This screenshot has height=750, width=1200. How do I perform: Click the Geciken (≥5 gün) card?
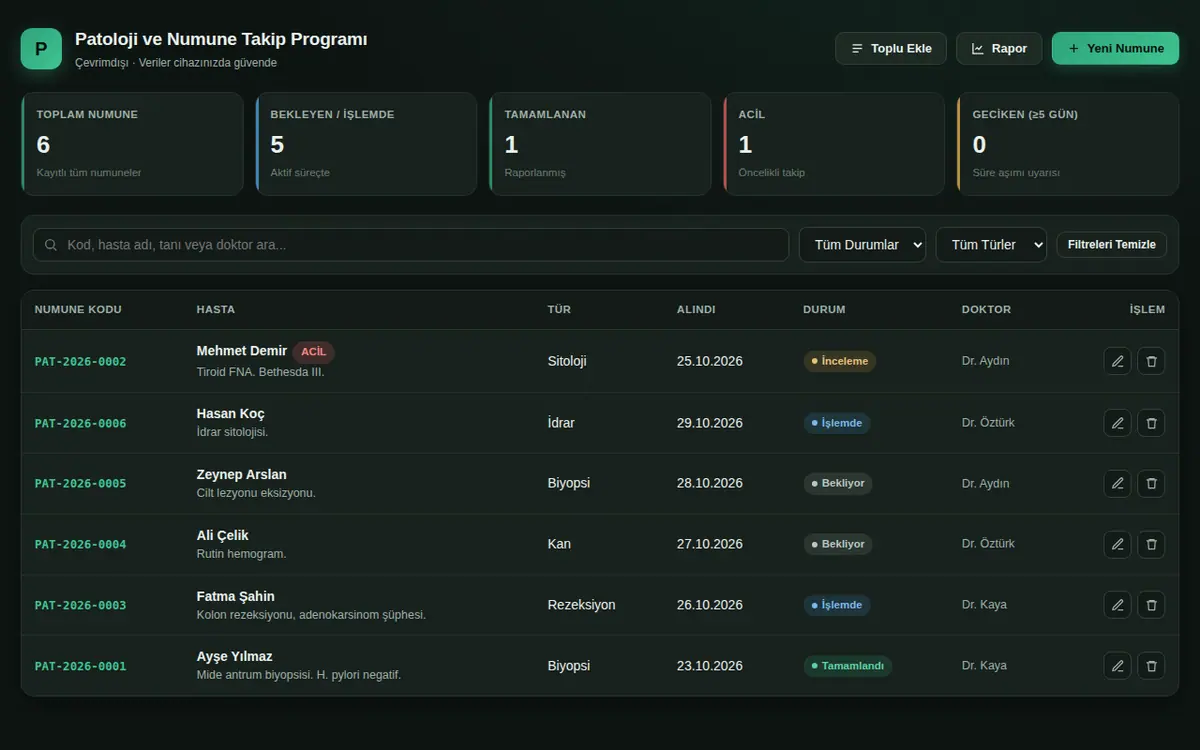[x=1068, y=144]
